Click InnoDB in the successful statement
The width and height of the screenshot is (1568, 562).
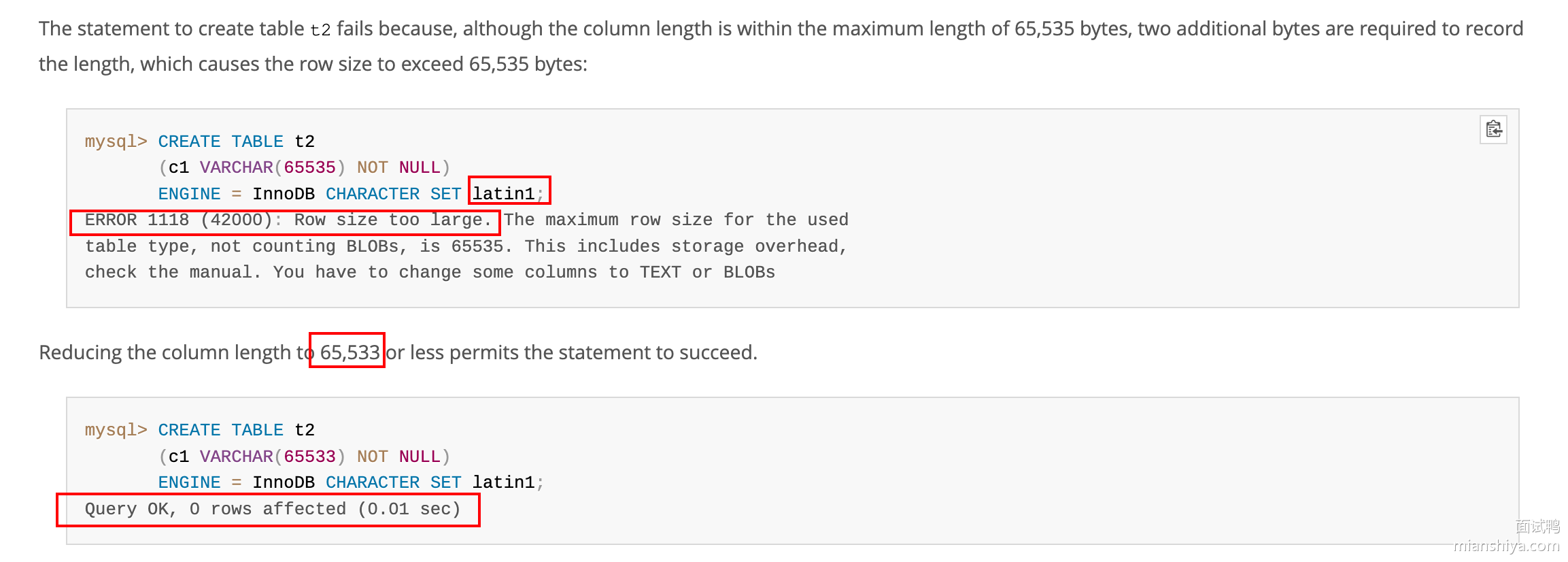(284, 482)
